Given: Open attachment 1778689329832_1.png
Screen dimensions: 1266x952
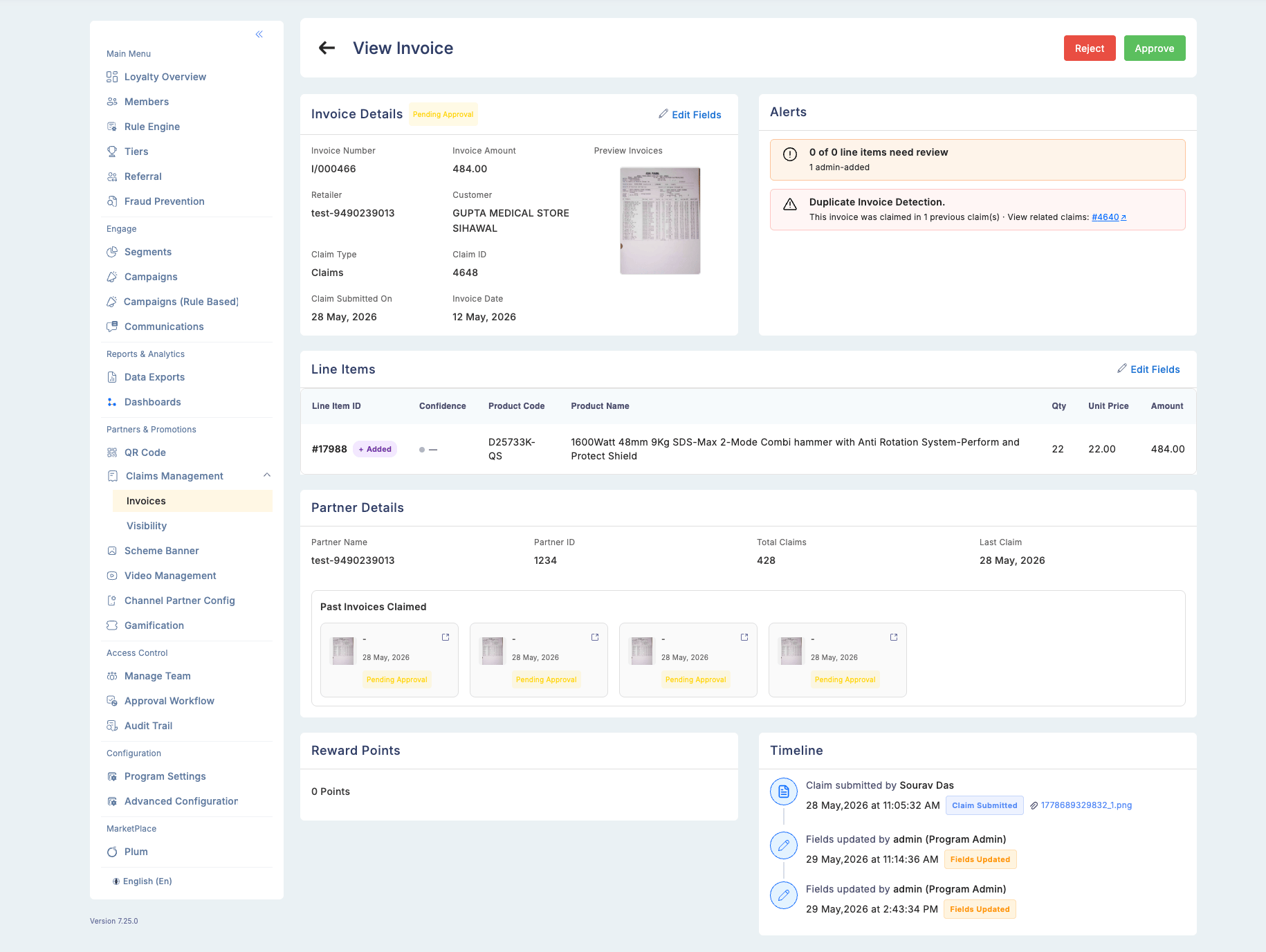Looking at the screenshot, I should point(1081,805).
